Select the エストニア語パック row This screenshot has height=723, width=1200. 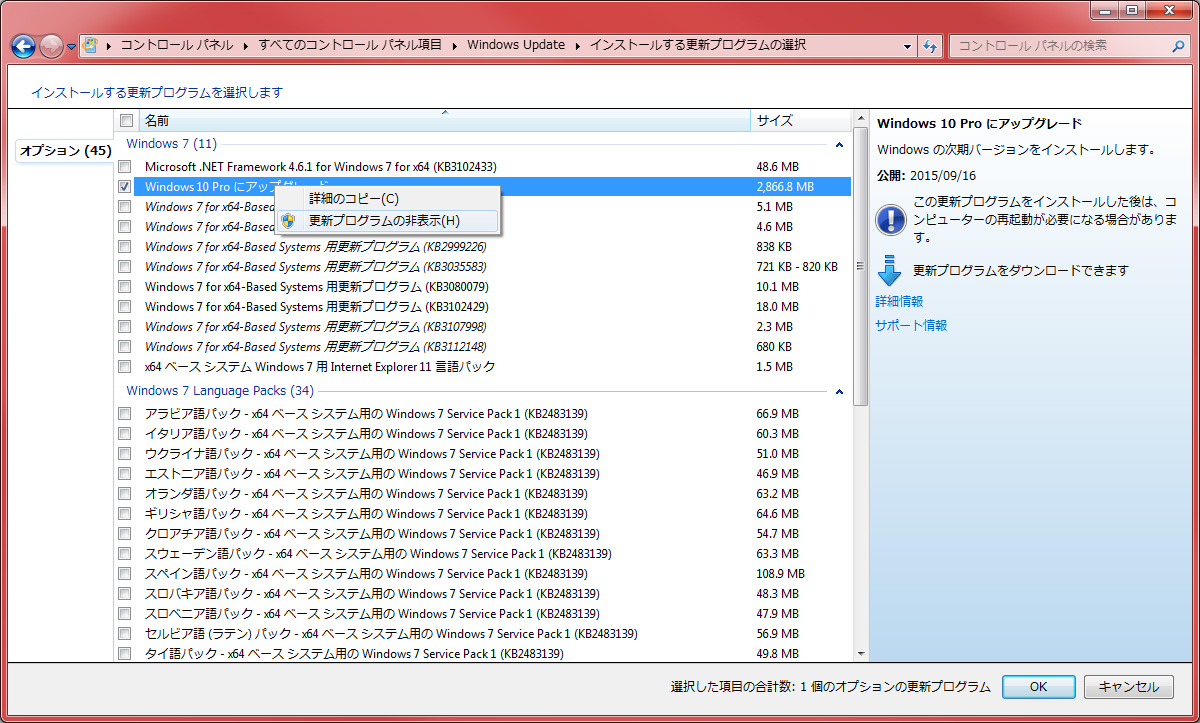tap(484, 474)
